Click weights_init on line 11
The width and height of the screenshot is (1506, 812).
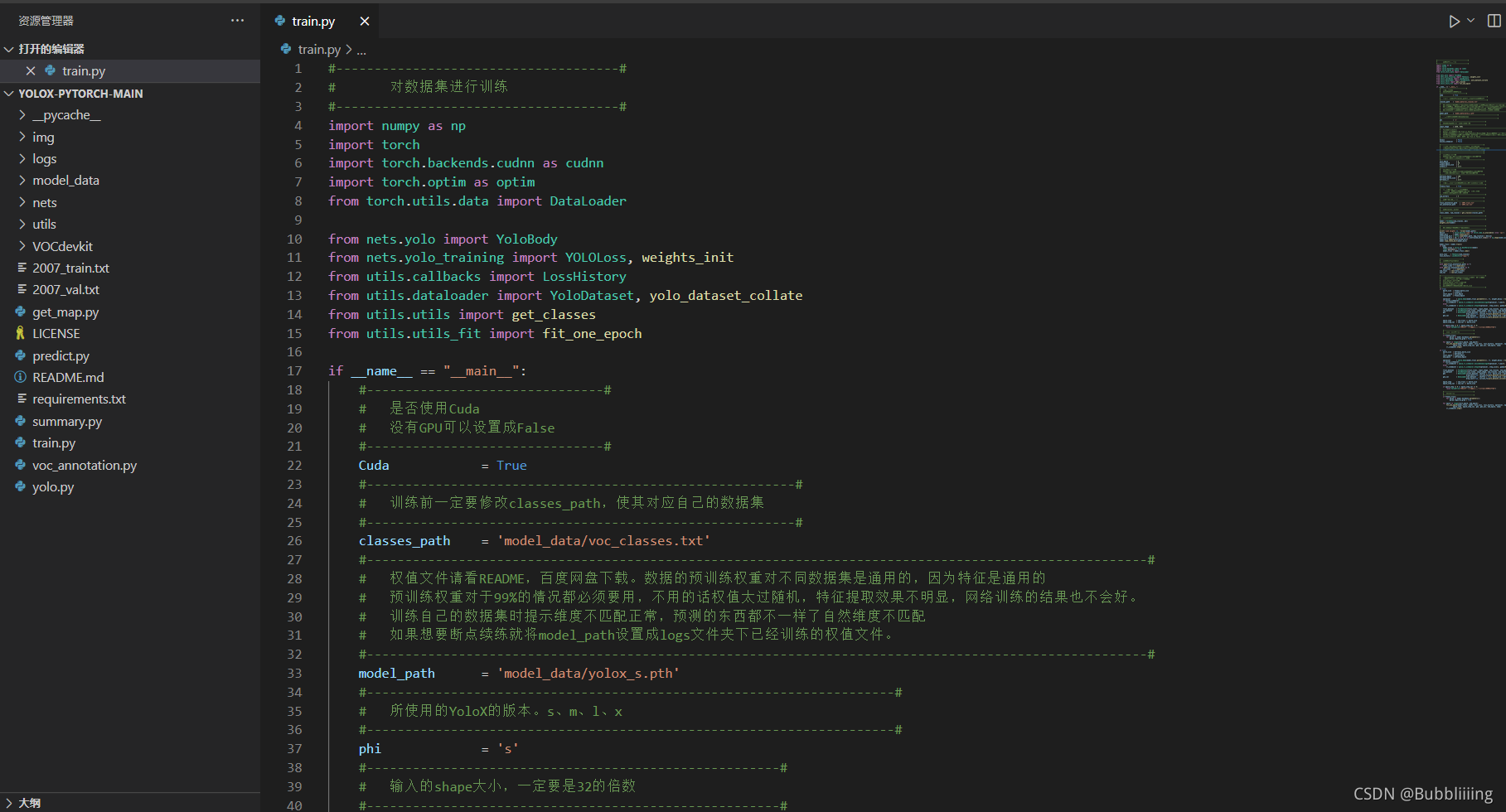pyautogui.click(x=688, y=258)
